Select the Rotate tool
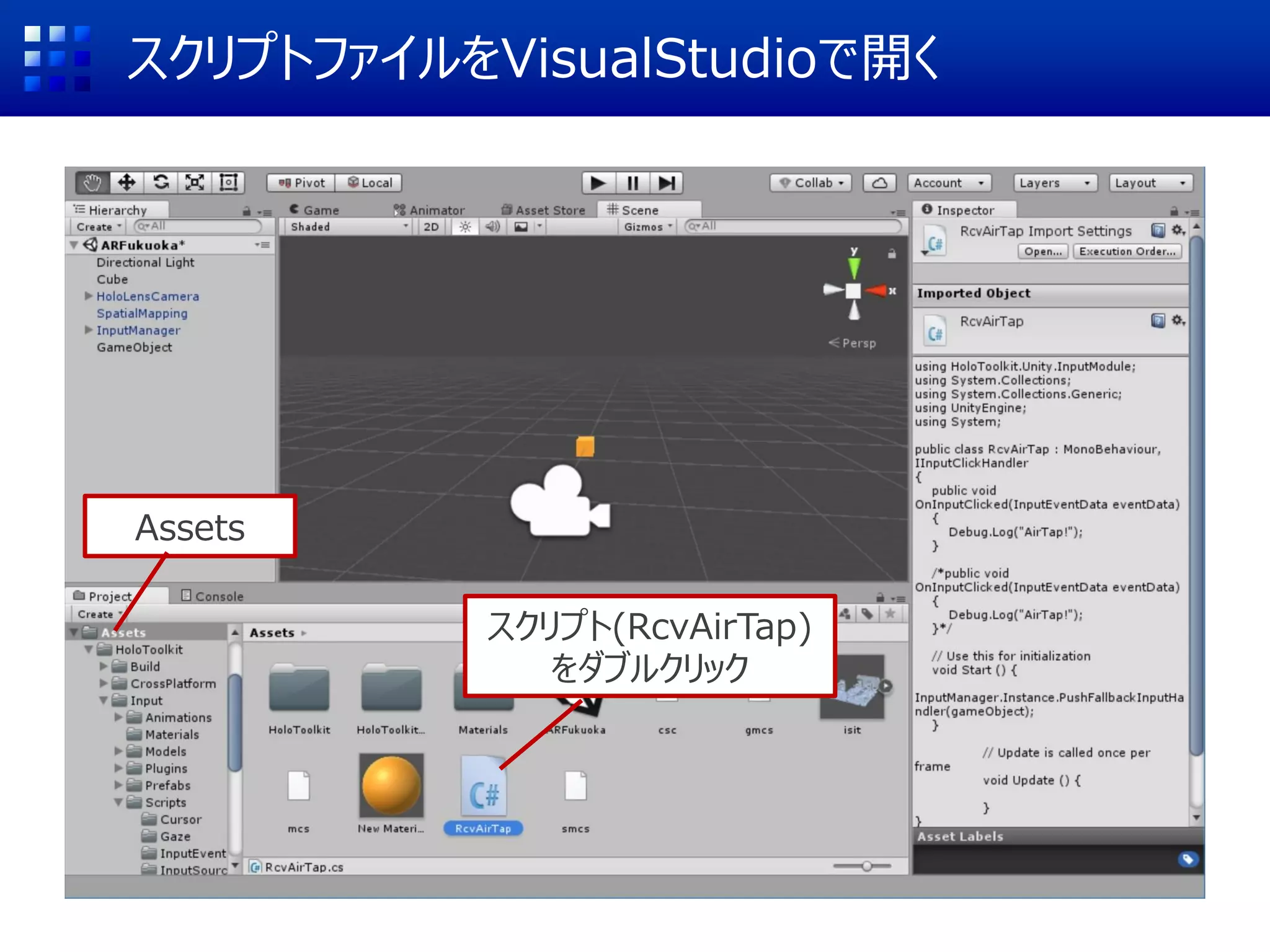This screenshot has width=1270, height=952. pos(161,182)
